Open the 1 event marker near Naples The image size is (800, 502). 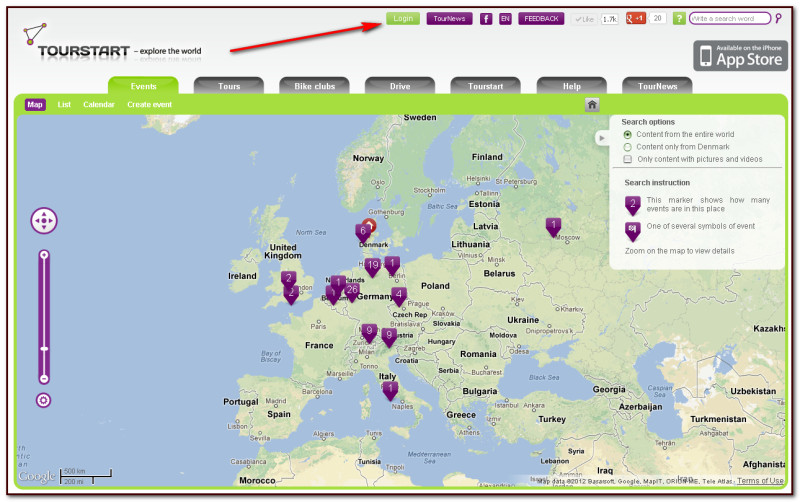pyautogui.click(x=390, y=391)
